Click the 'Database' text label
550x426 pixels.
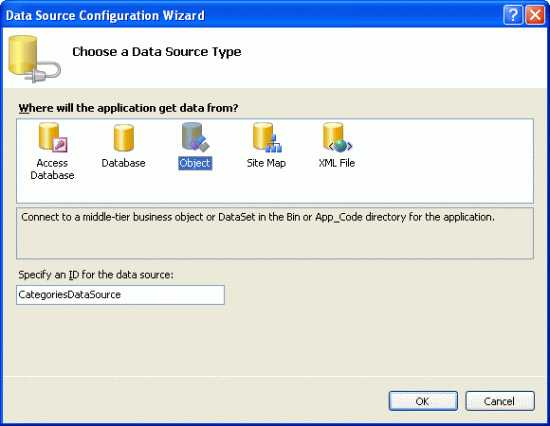pos(123,163)
